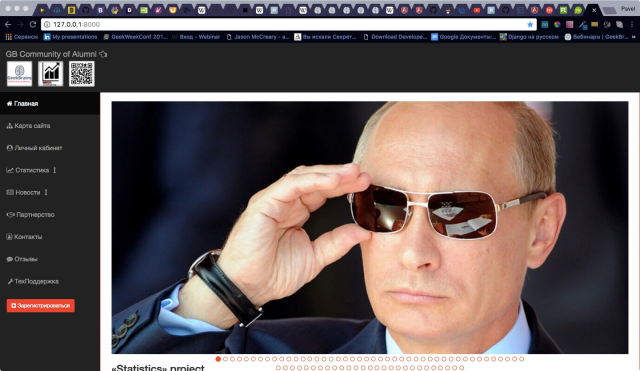Select the carousel dot right after the red one
The height and width of the screenshot is (371, 640).
(225, 359)
